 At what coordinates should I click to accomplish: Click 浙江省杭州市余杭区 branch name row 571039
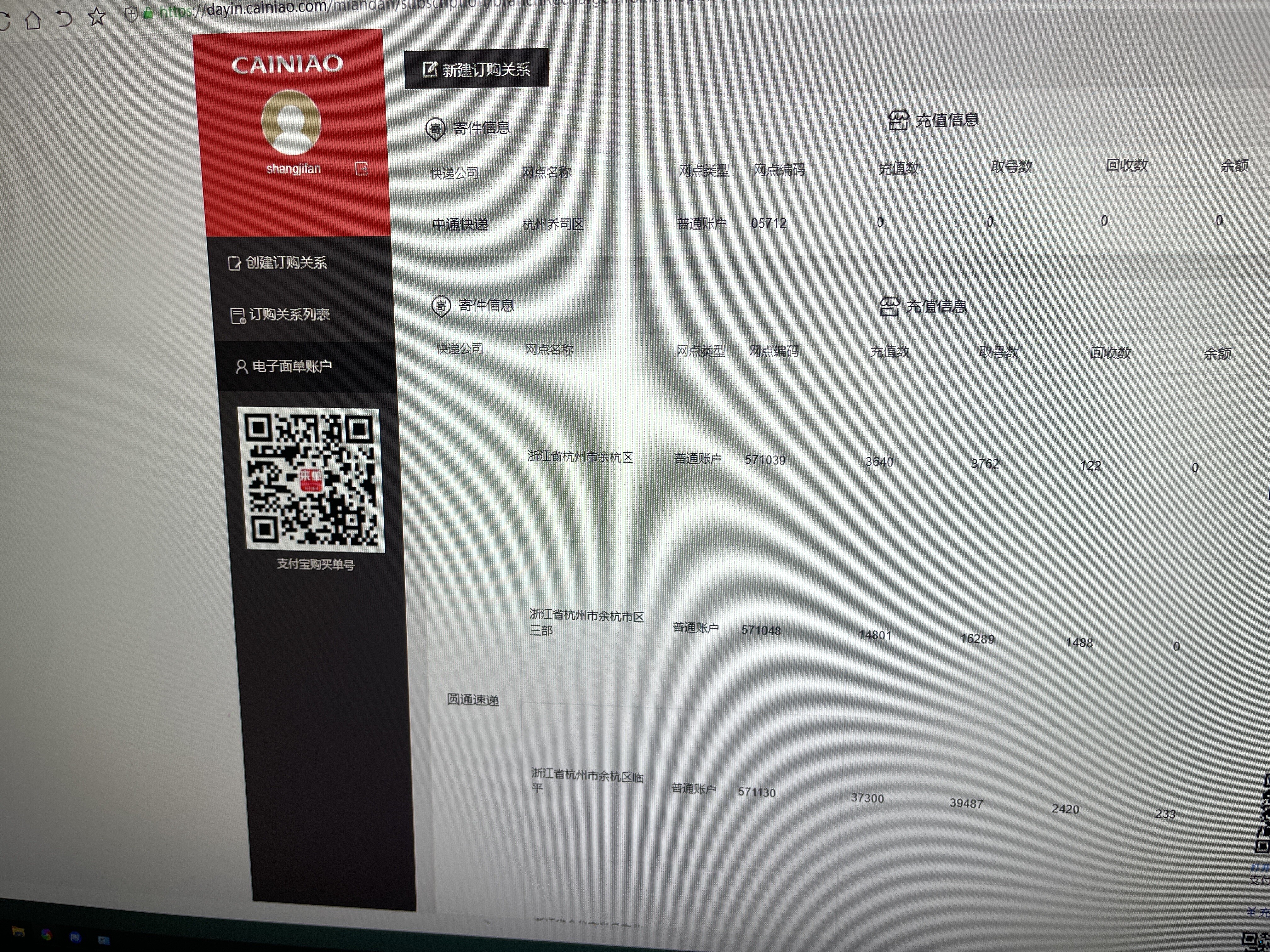[x=580, y=457]
